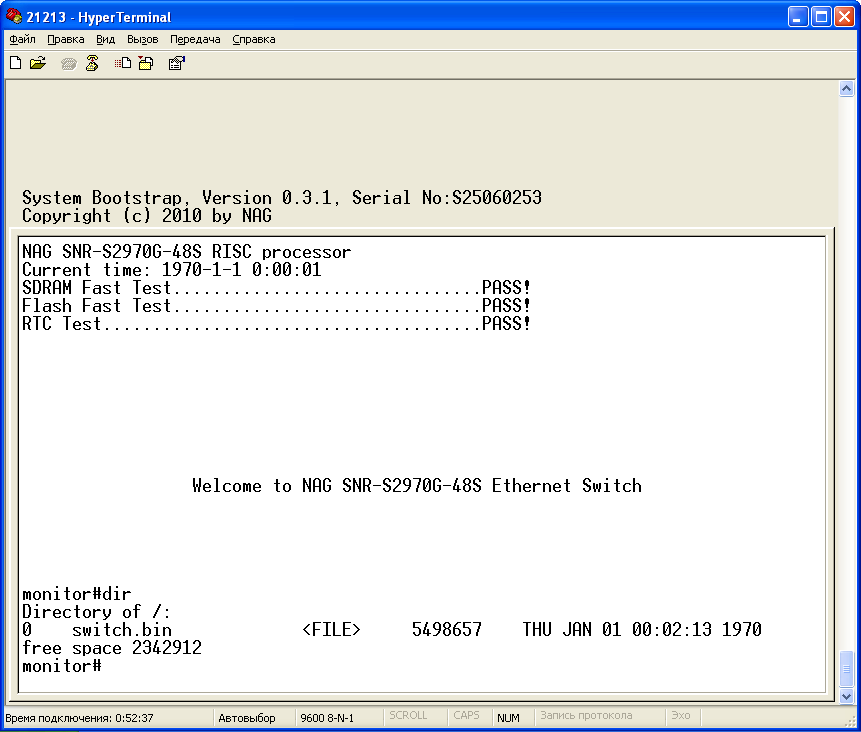The image size is (861, 732).
Task: Click the SCROLL indicator in status bar
Action: click(x=408, y=716)
